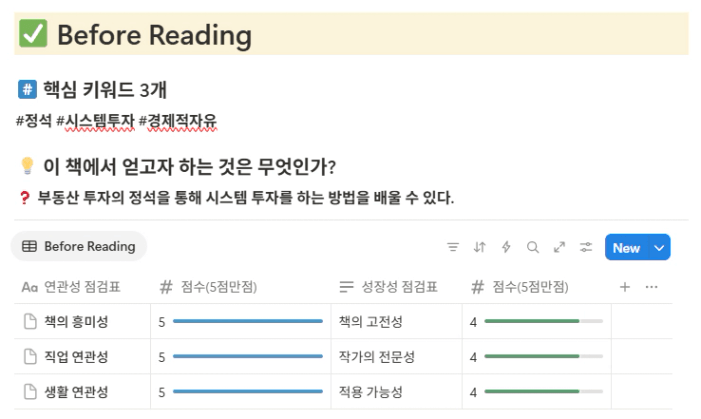The height and width of the screenshot is (419, 701).
Task: Open the sort options icon
Action: tap(479, 247)
